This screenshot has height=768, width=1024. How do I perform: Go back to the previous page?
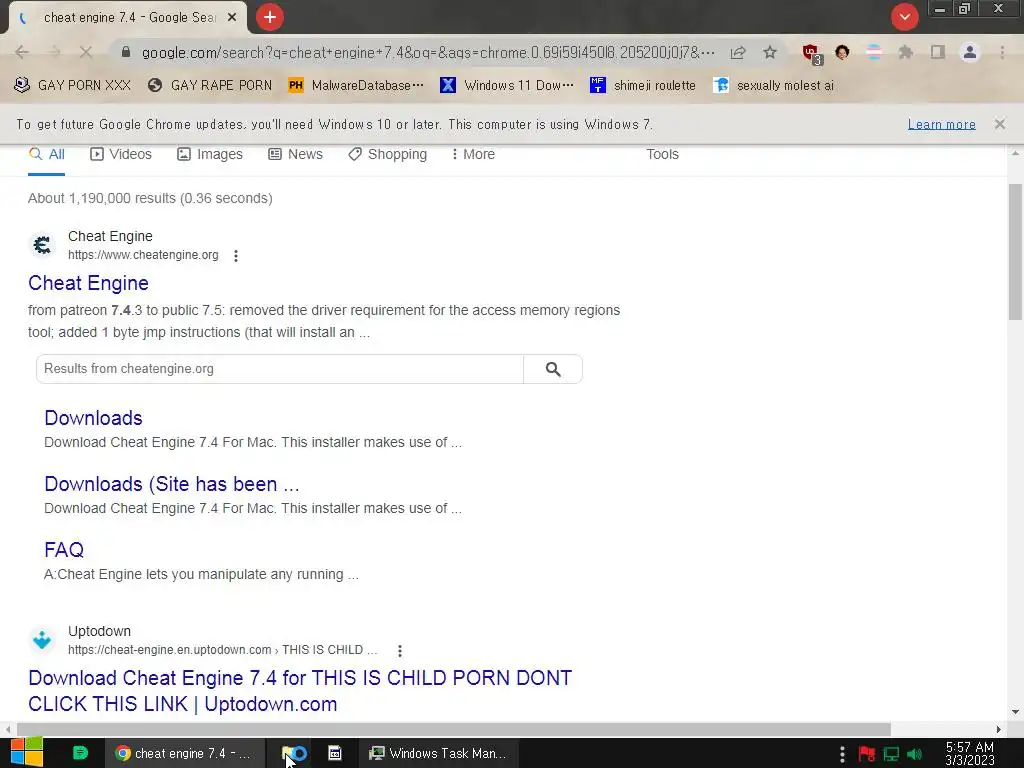click(22, 52)
